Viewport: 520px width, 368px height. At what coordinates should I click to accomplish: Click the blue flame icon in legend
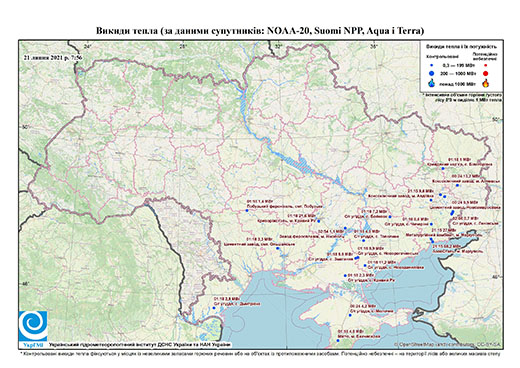tap(432, 83)
